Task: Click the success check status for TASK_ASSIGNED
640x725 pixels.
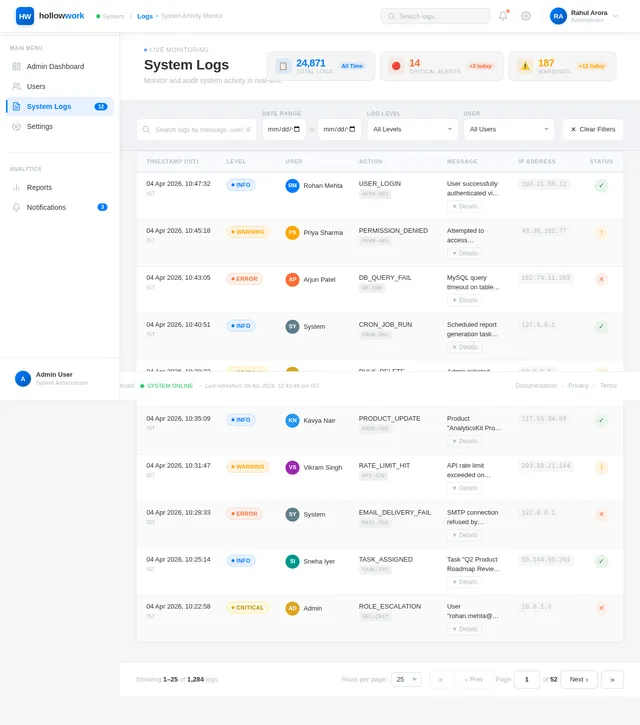Action: (601, 561)
